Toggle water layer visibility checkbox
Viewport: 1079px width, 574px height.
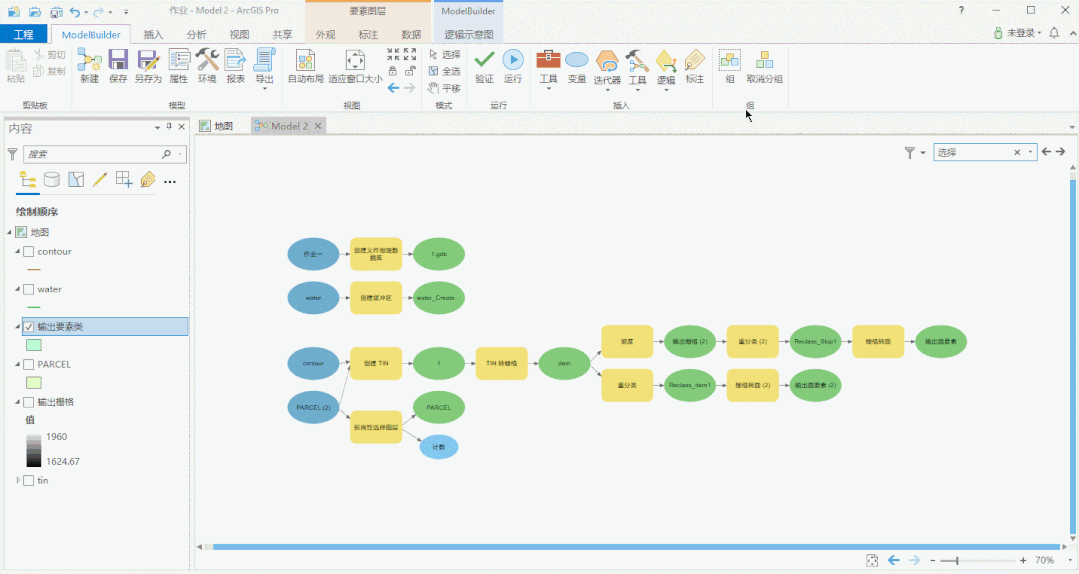[x=29, y=290]
